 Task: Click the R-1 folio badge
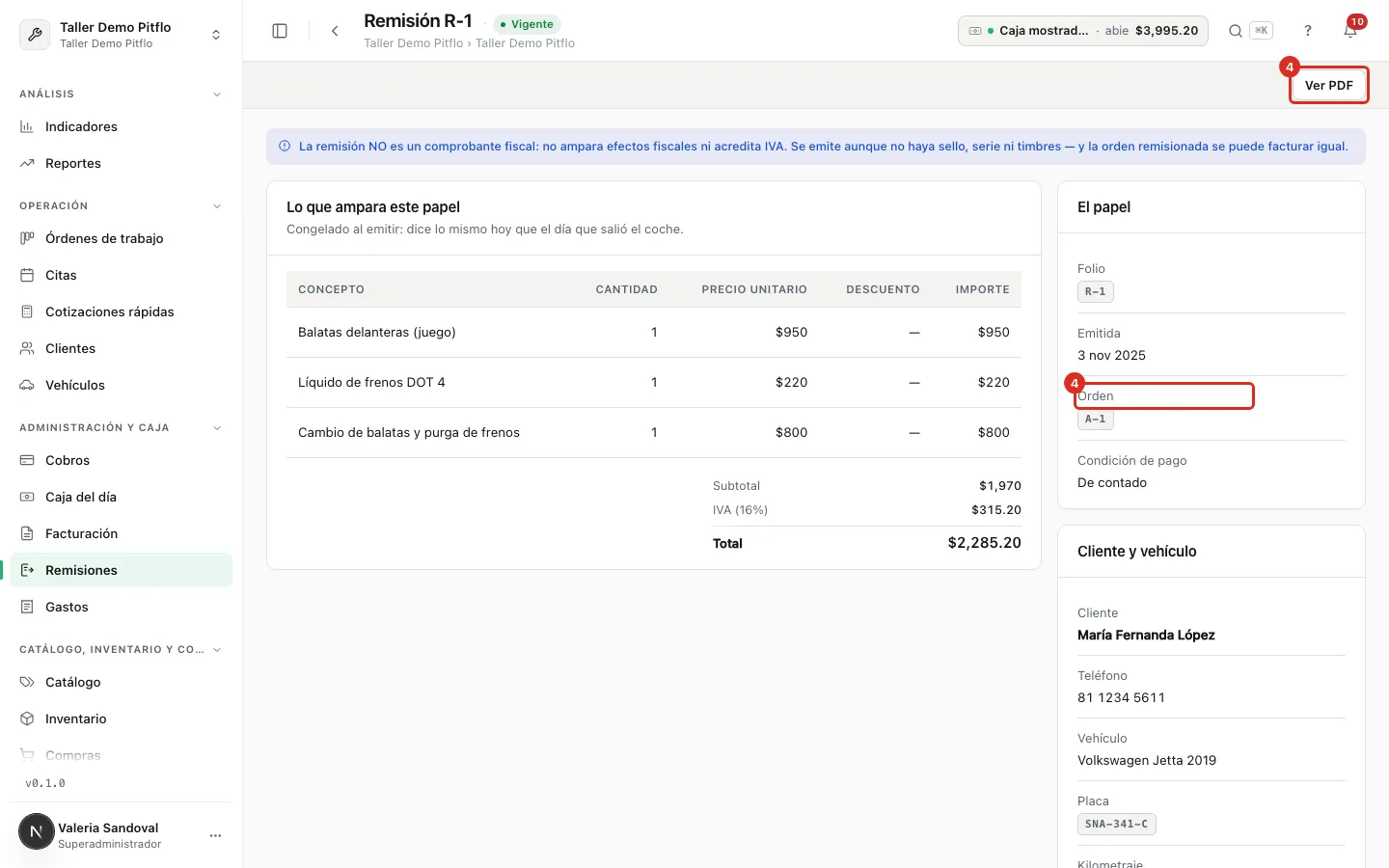[1095, 291]
